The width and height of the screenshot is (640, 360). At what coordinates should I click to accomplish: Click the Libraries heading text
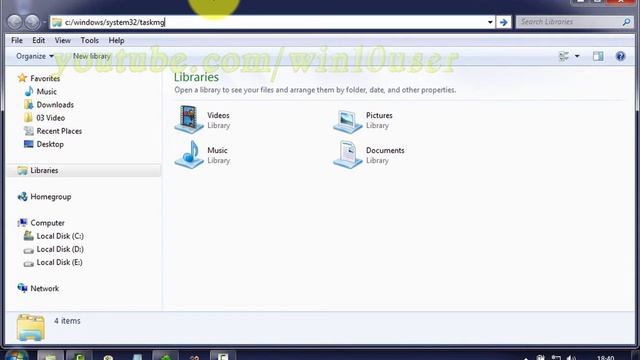[x=196, y=77]
